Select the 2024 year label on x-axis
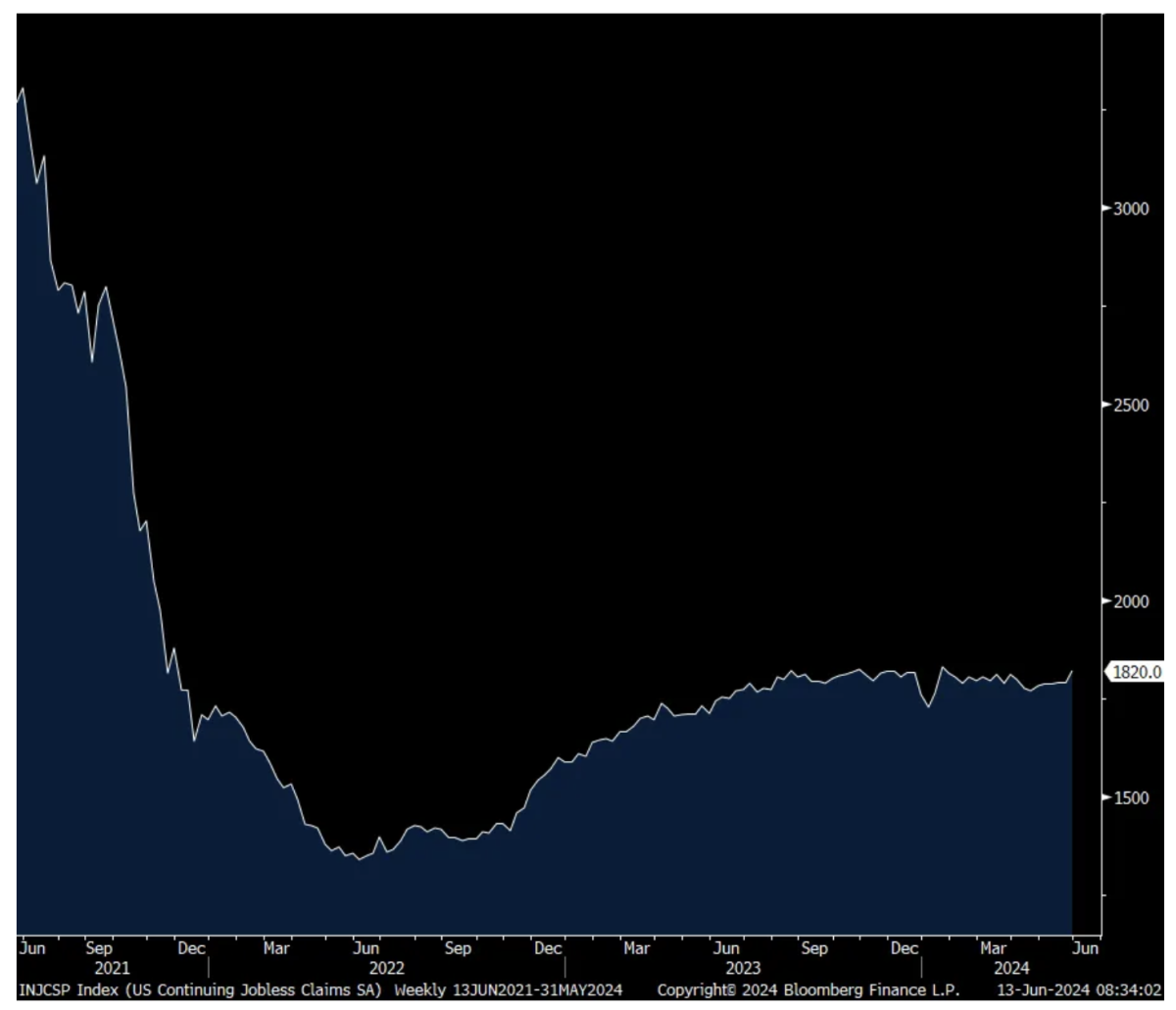Viewport: 1176px width, 1010px height. click(x=1011, y=969)
